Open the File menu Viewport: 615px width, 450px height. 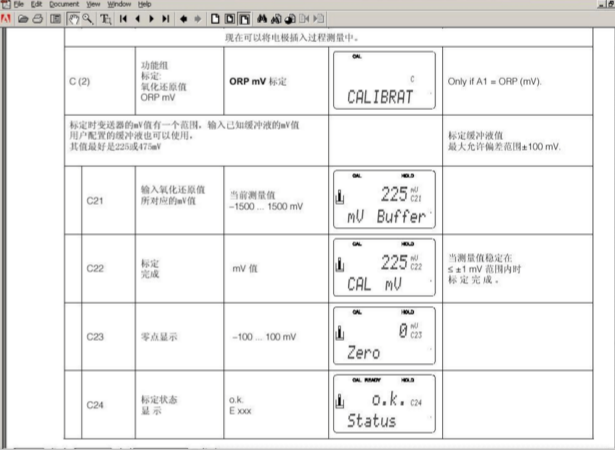pyautogui.click(x=20, y=5)
